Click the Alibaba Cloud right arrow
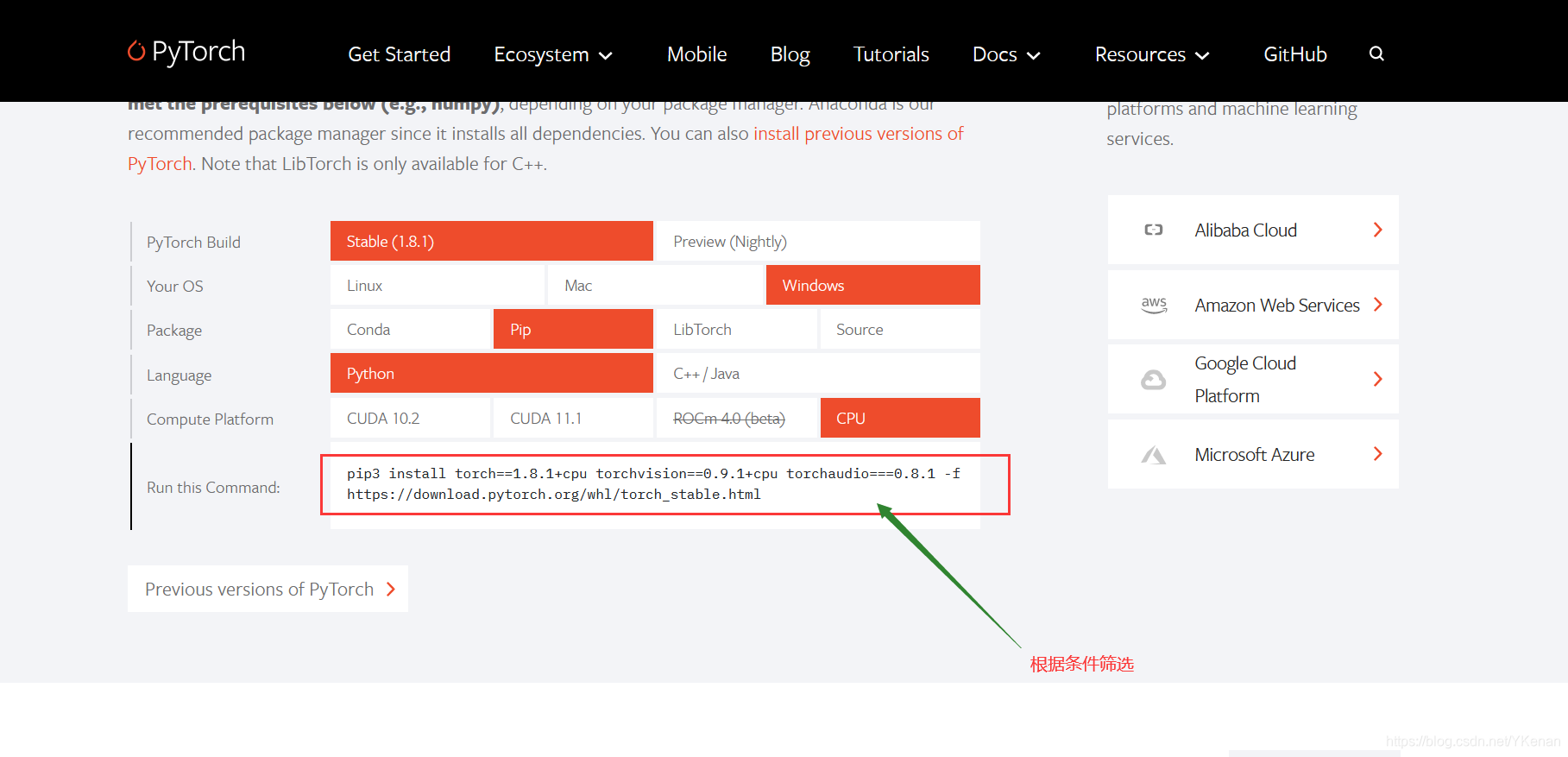This screenshot has width=1568, height=757. coord(1377,230)
